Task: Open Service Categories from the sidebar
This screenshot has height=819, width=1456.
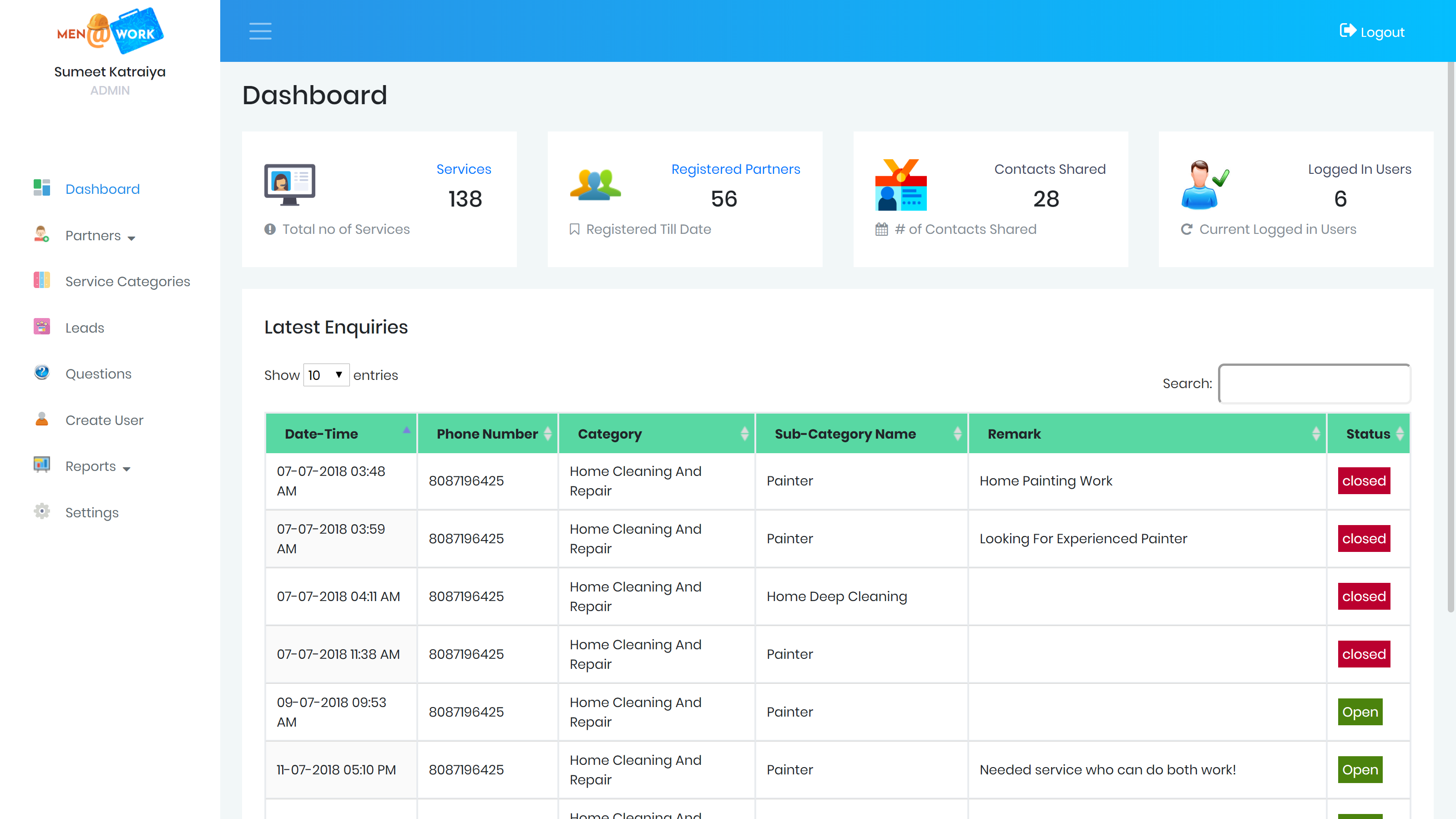Action: 127,282
